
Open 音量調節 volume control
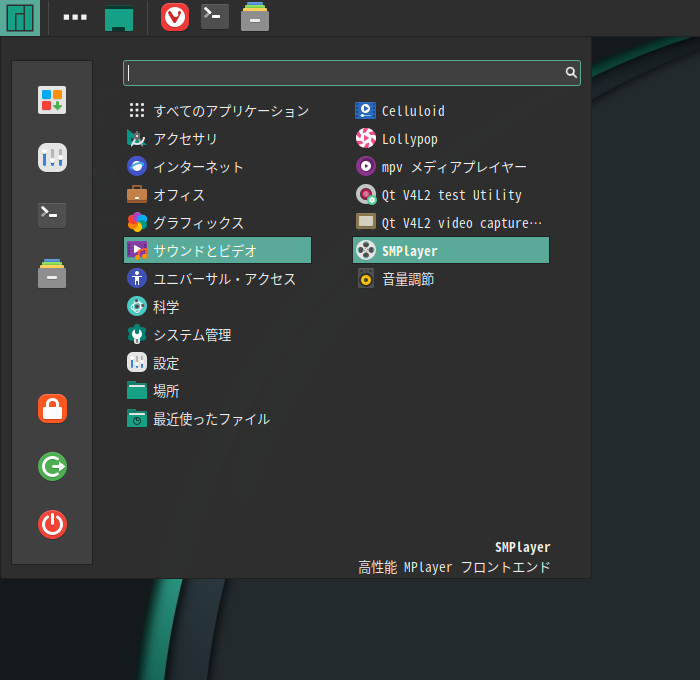pos(451,279)
